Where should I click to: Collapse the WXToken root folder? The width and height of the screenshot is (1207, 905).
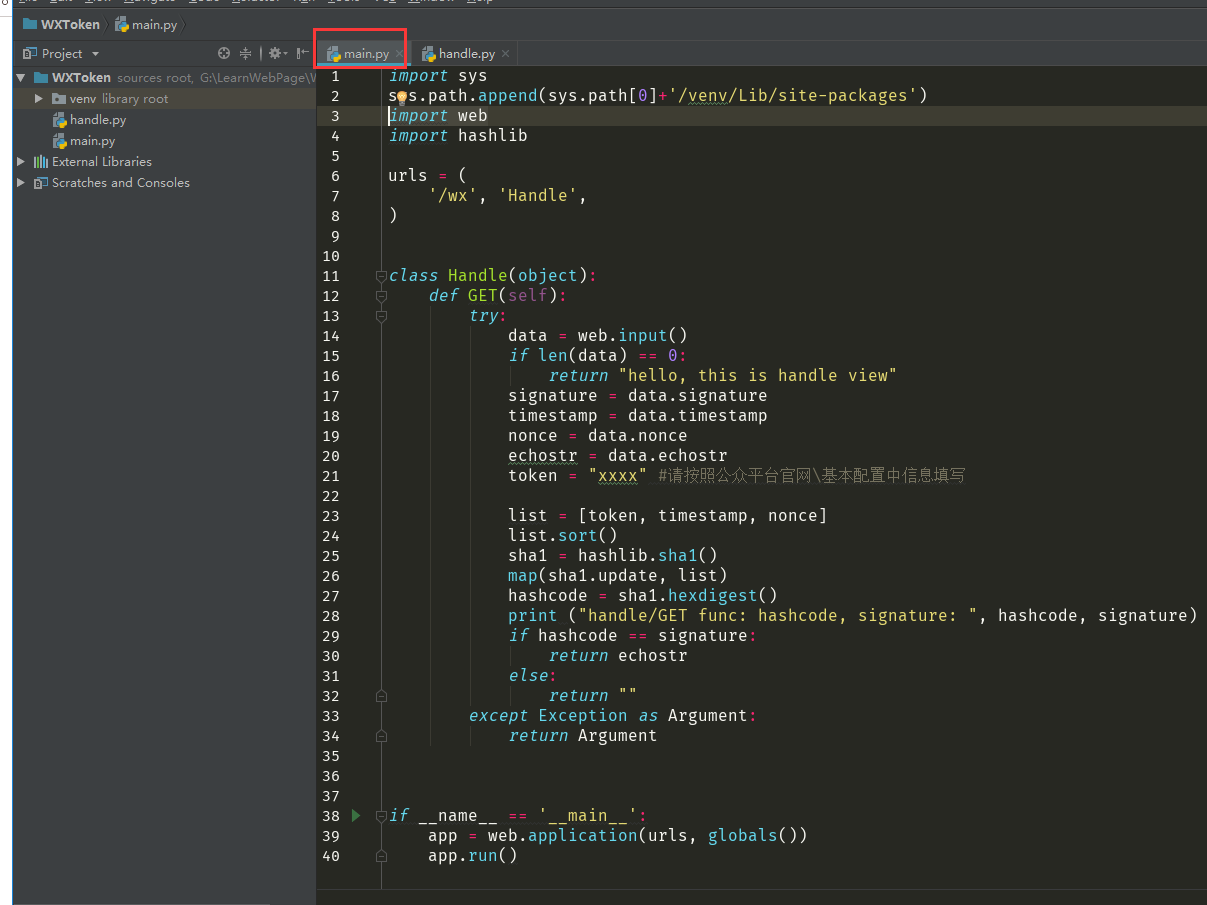[21, 78]
